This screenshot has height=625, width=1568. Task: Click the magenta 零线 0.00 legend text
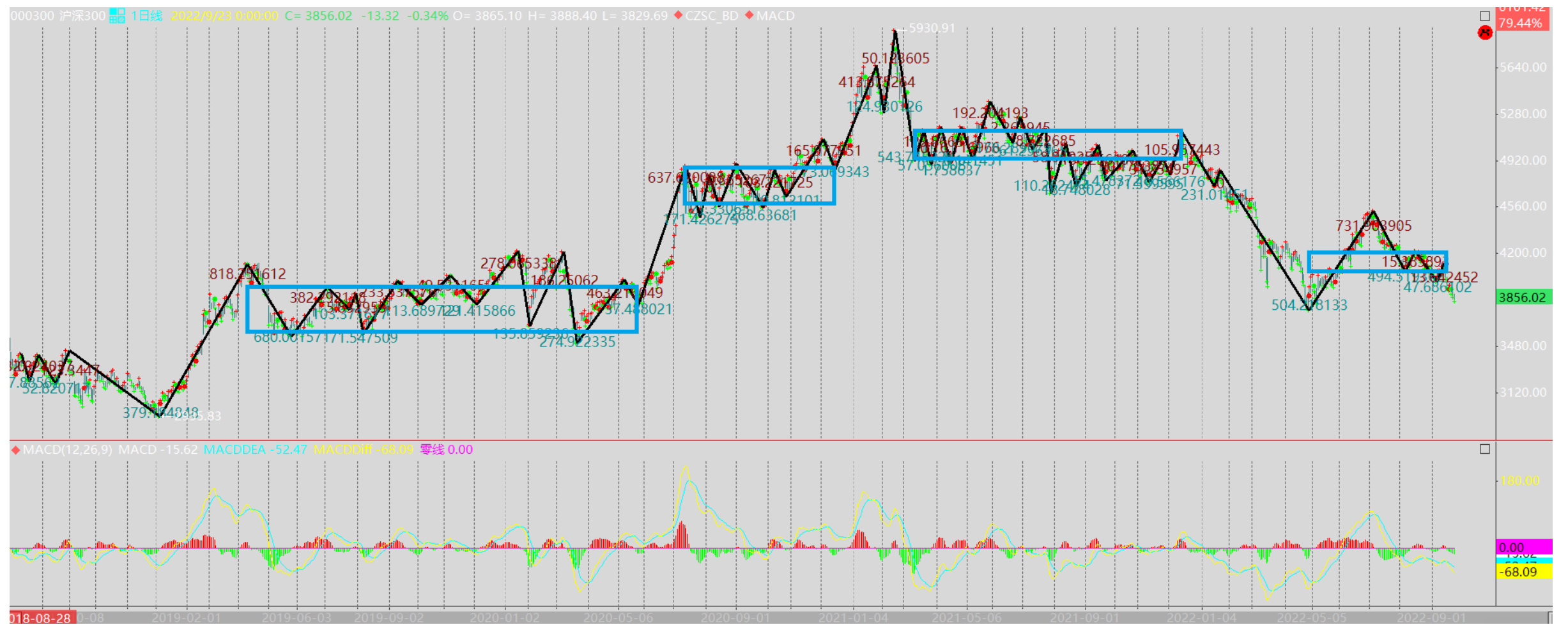point(446,450)
